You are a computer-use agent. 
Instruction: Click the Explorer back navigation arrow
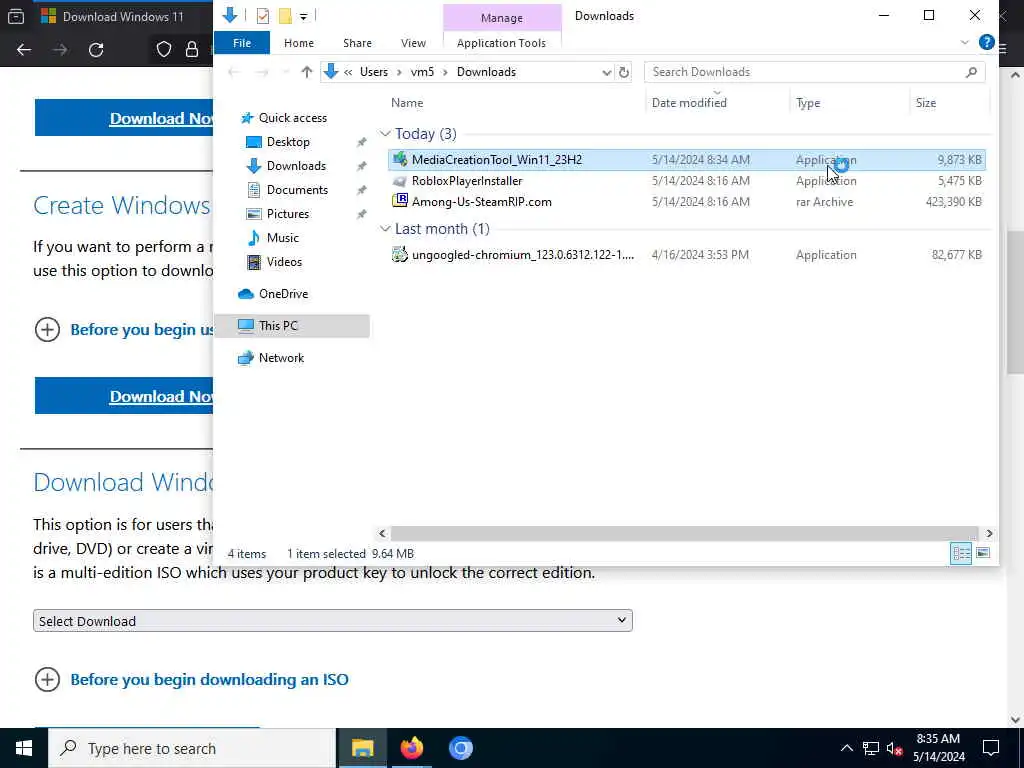tap(234, 72)
